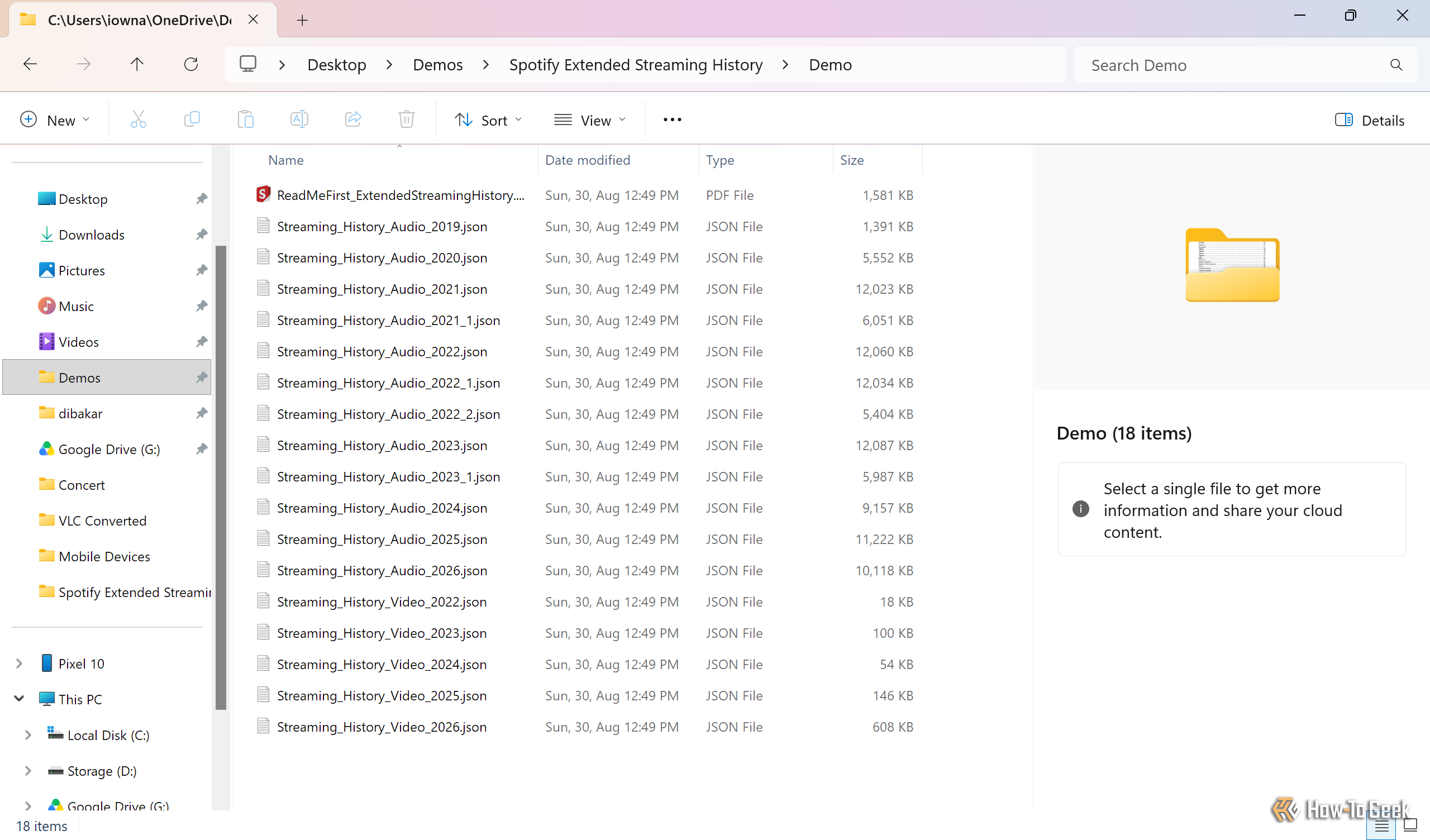Expand the Pixel 10 tree node
This screenshot has height=840, width=1430.
(x=19, y=663)
